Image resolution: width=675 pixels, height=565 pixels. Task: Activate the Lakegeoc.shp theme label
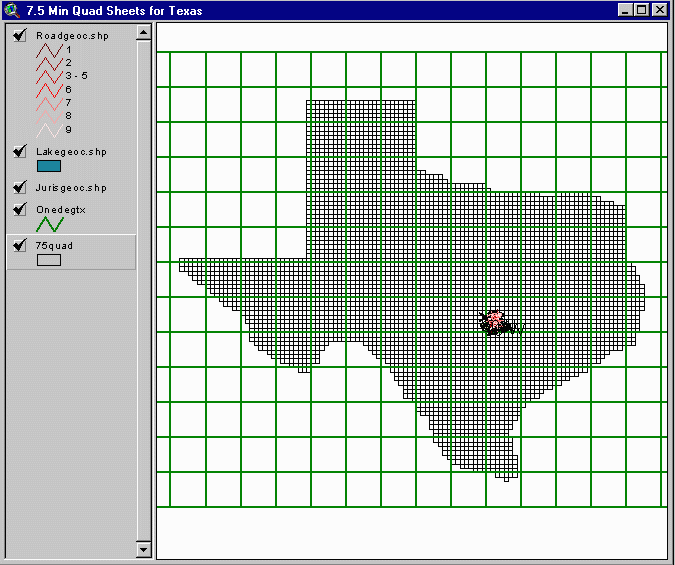[71, 152]
